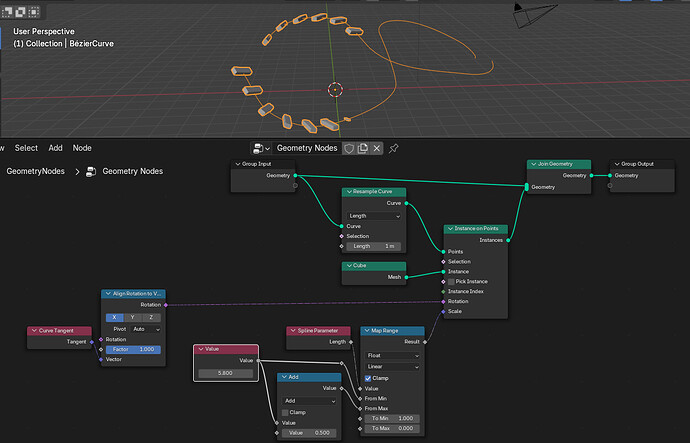The image size is (690, 443).
Task: Click the duplicate node tree icon
Action: tap(363, 148)
